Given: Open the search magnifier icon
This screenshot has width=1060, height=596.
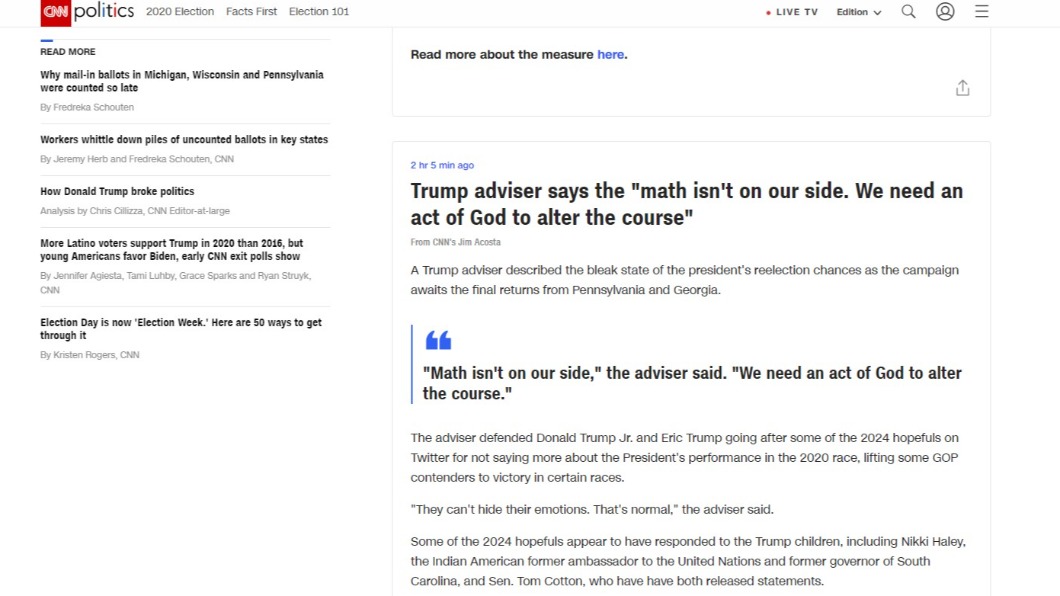Looking at the screenshot, I should tap(909, 11).
